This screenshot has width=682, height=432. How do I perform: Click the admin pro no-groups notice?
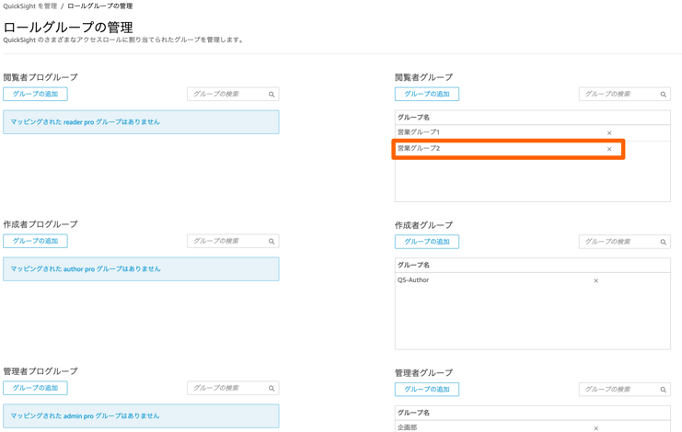pyautogui.click(x=141, y=416)
